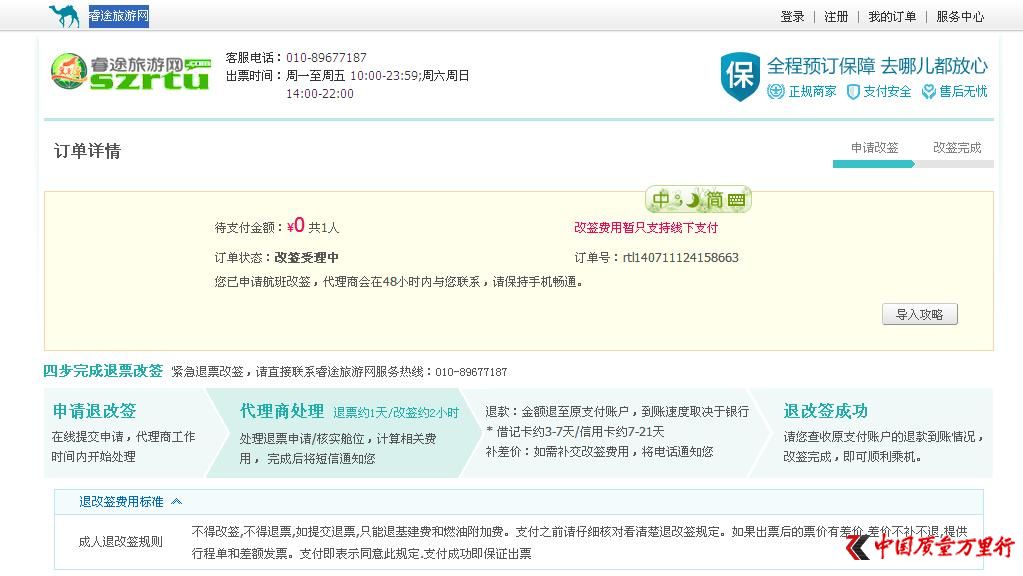Screen dimensions: 1023x576
Task: Select the 申请改签 step tab
Action: [873, 146]
